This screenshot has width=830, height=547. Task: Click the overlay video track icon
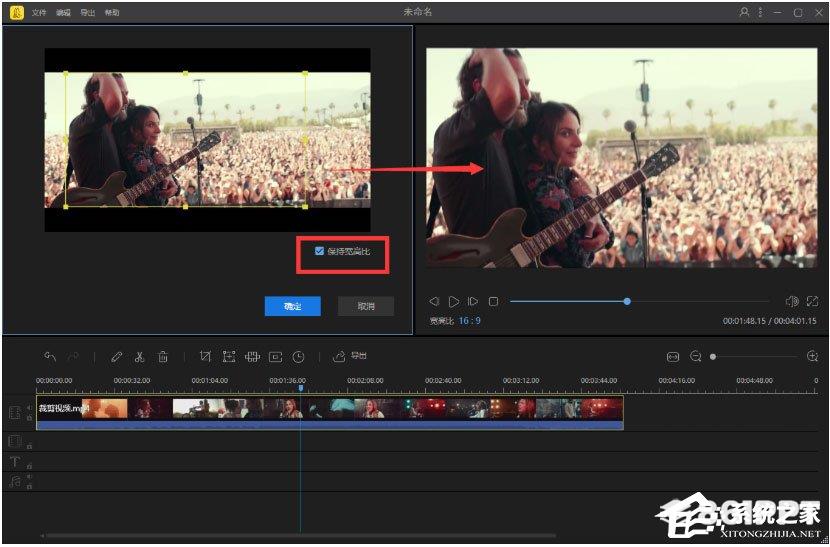[15, 441]
